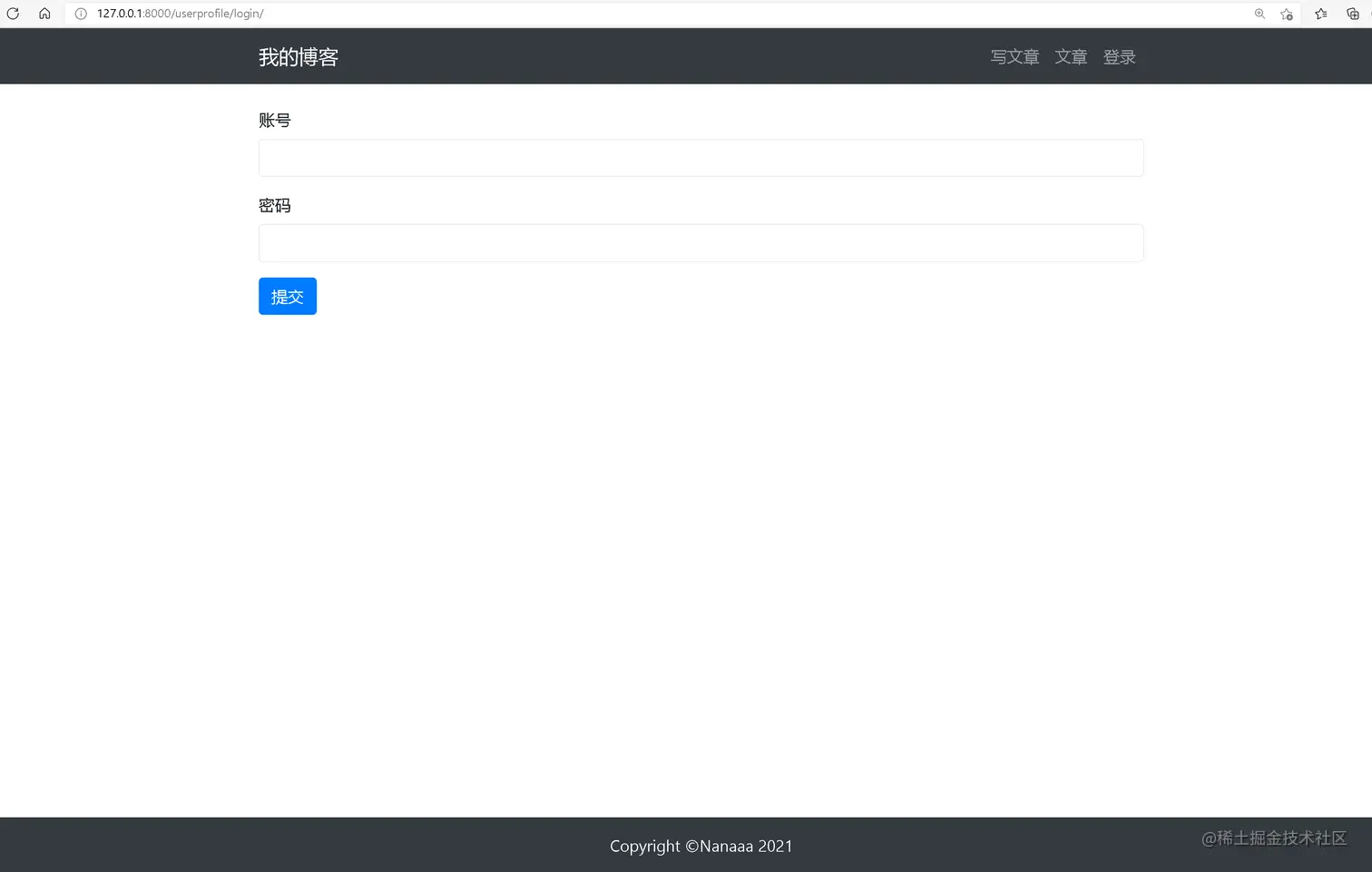Open the 文章 navbar item
The image size is (1372, 872).
(1071, 57)
